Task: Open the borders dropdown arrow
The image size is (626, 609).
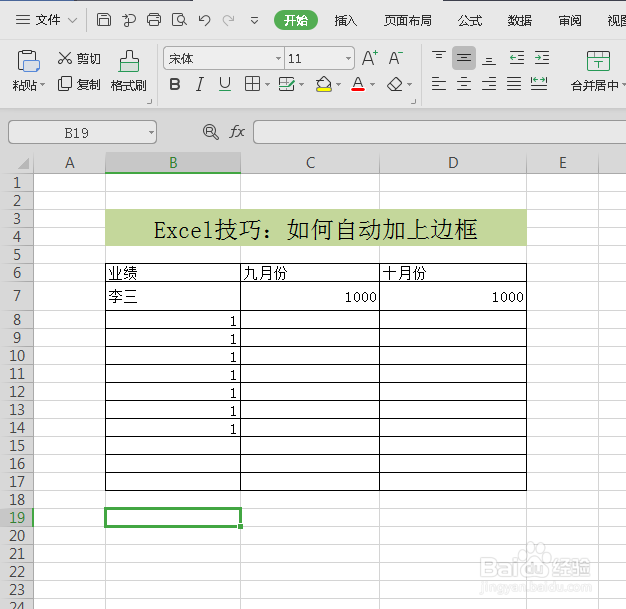Action: pos(267,85)
